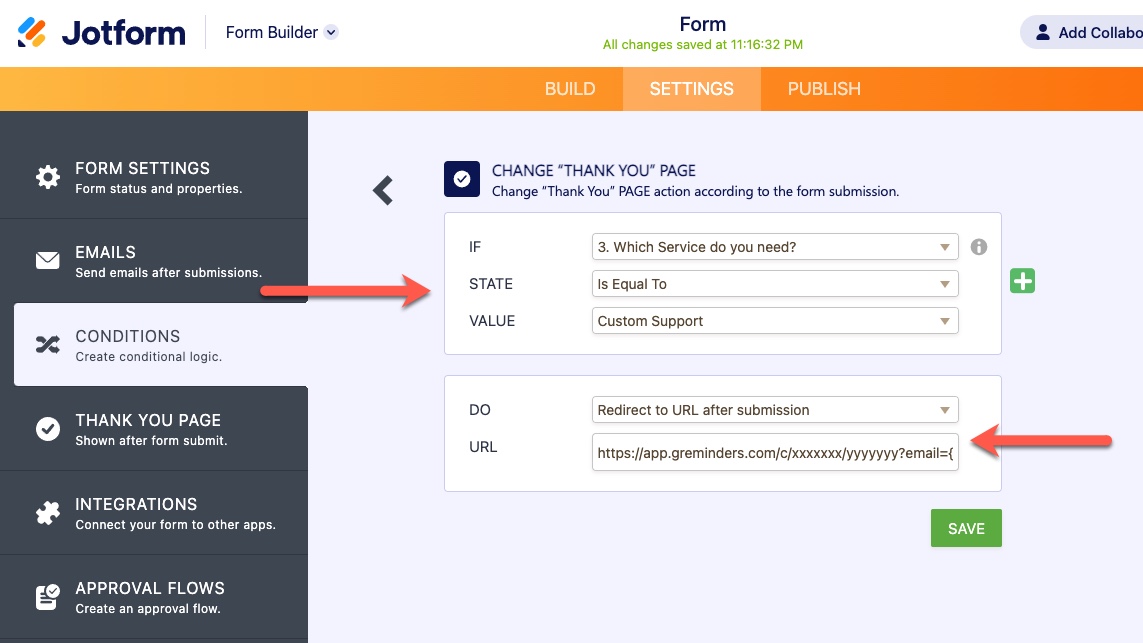1143x643 pixels.
Task: Open Thank You Page via the checkmark icon
Action: click(x=47, y=428)
